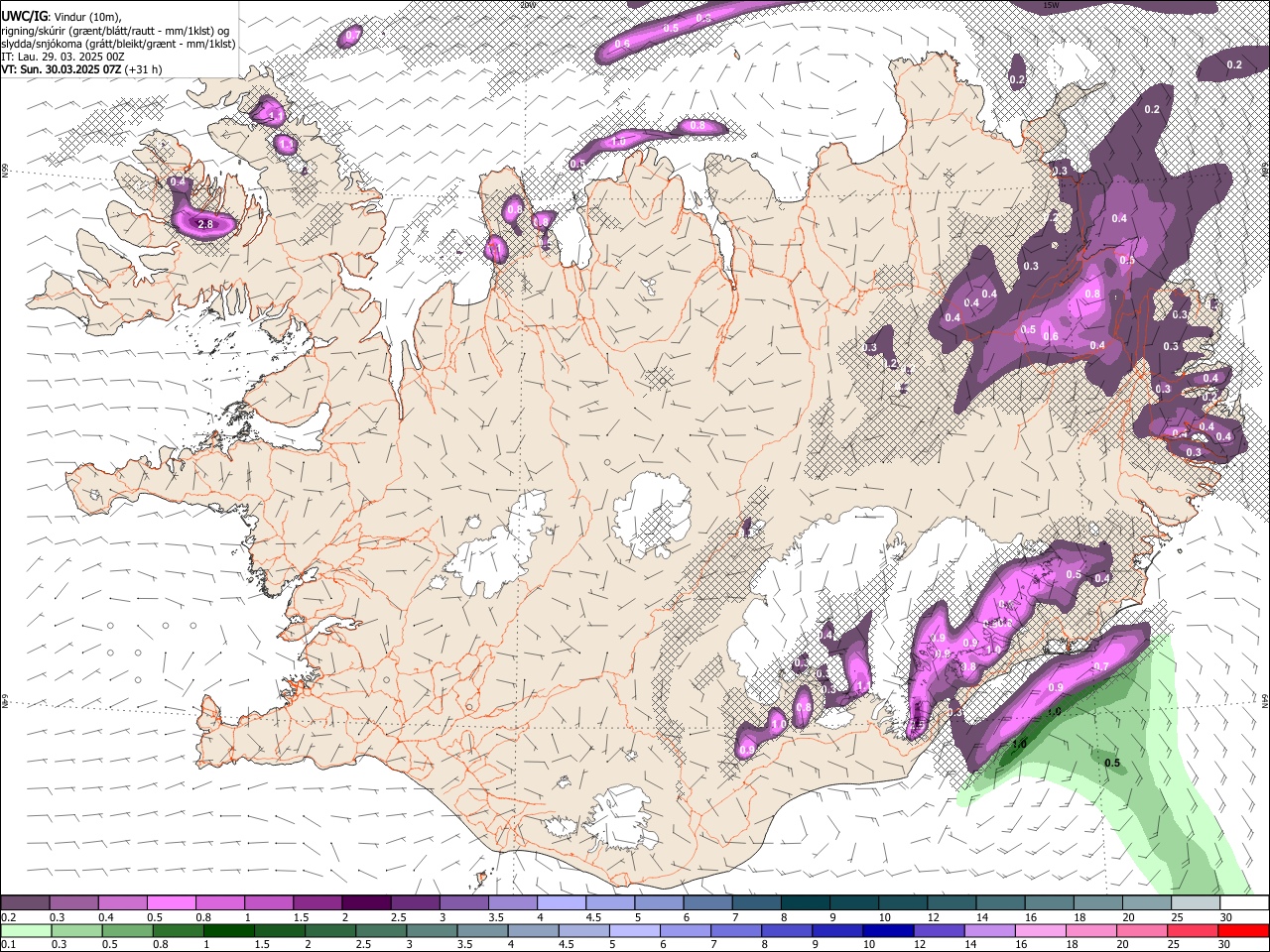Click the 0.9 value on the southeast coast
Screen dimensions: 1270x952
click(1056, 687)
